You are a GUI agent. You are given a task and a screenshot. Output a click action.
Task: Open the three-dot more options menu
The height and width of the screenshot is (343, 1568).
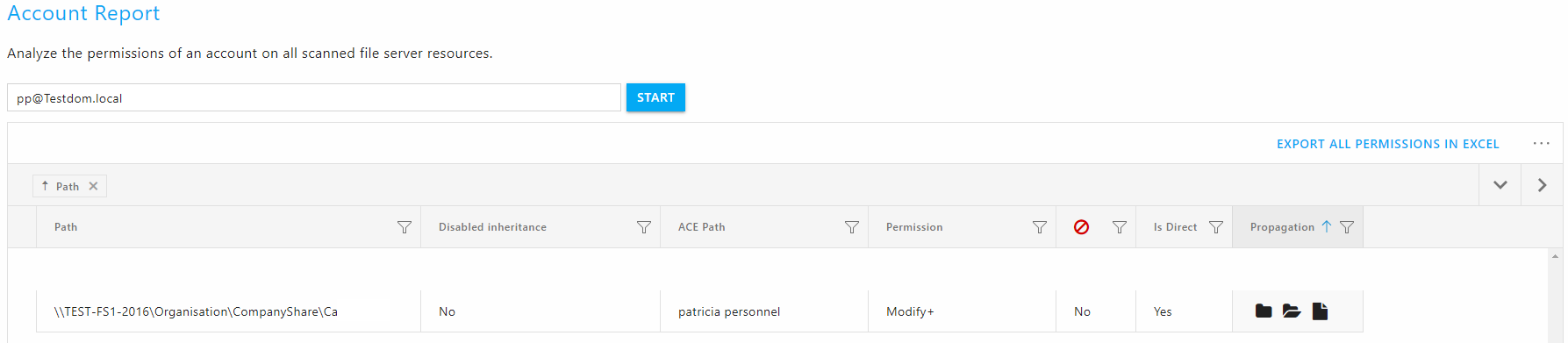[x=1542, y=143]
